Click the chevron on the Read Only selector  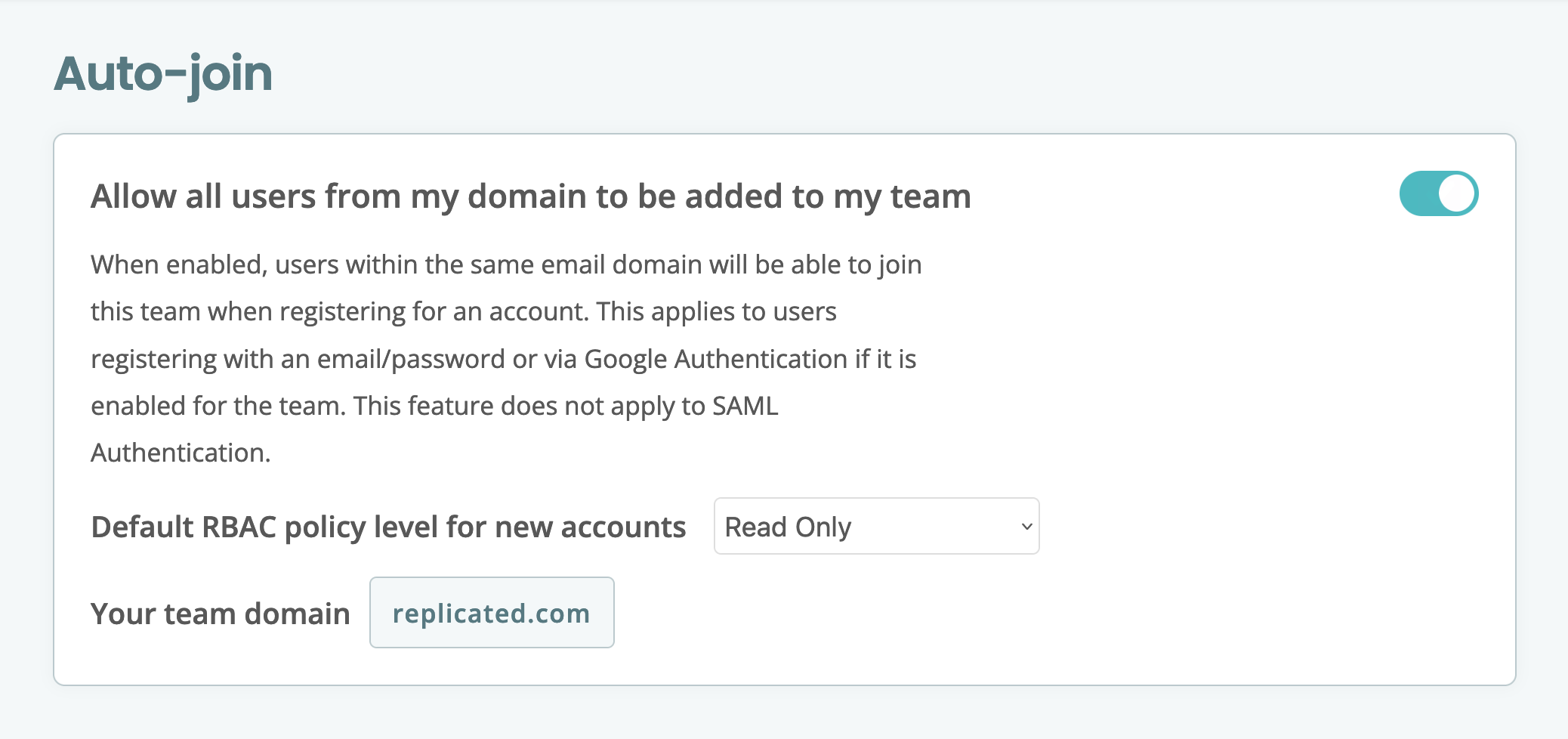point(1024,527)
